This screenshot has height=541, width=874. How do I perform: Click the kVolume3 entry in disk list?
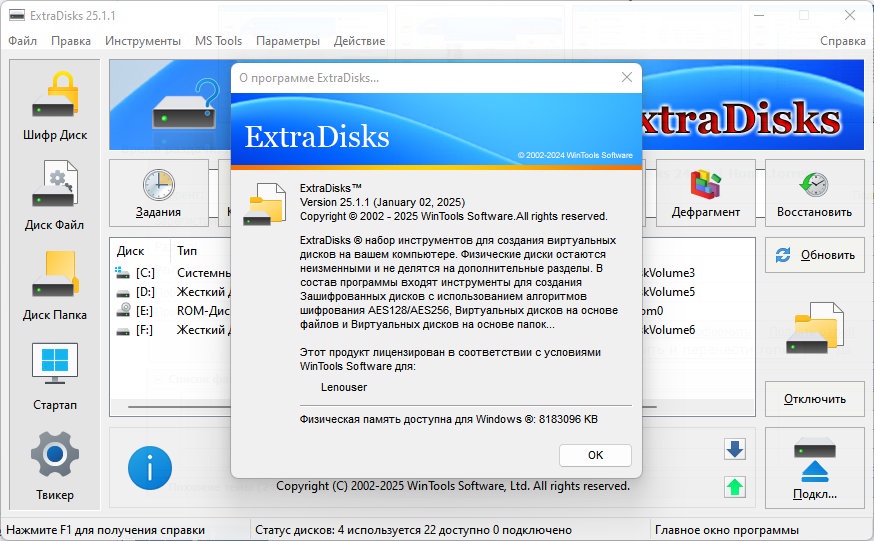tap(668, 272)
